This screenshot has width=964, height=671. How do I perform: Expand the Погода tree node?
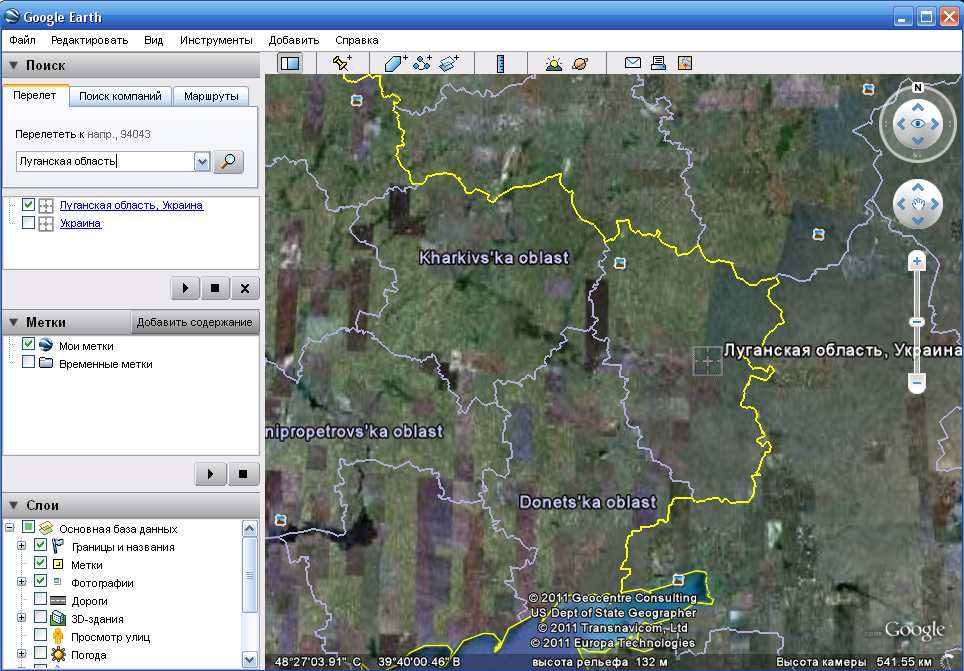22,654
